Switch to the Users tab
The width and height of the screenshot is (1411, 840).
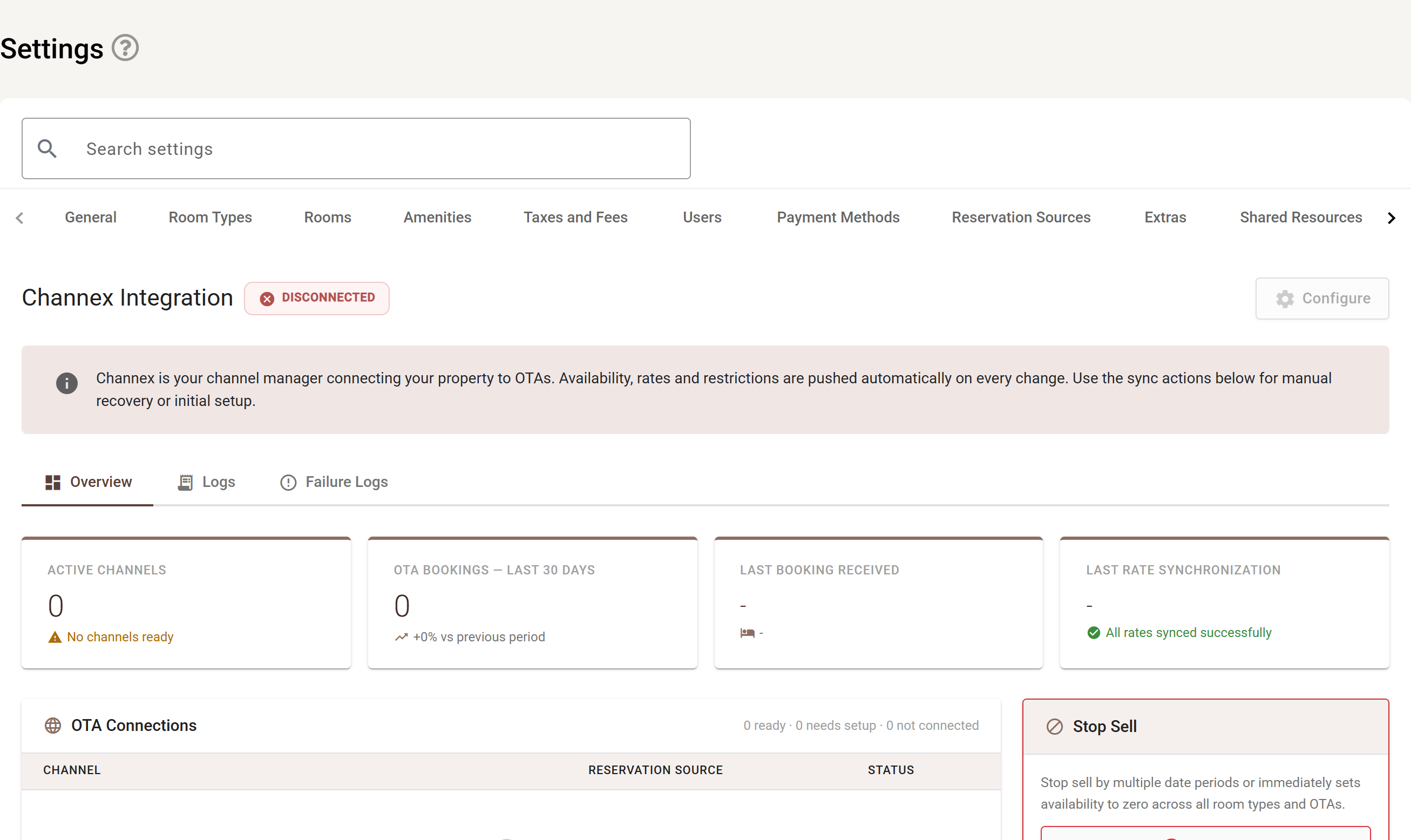702,218
